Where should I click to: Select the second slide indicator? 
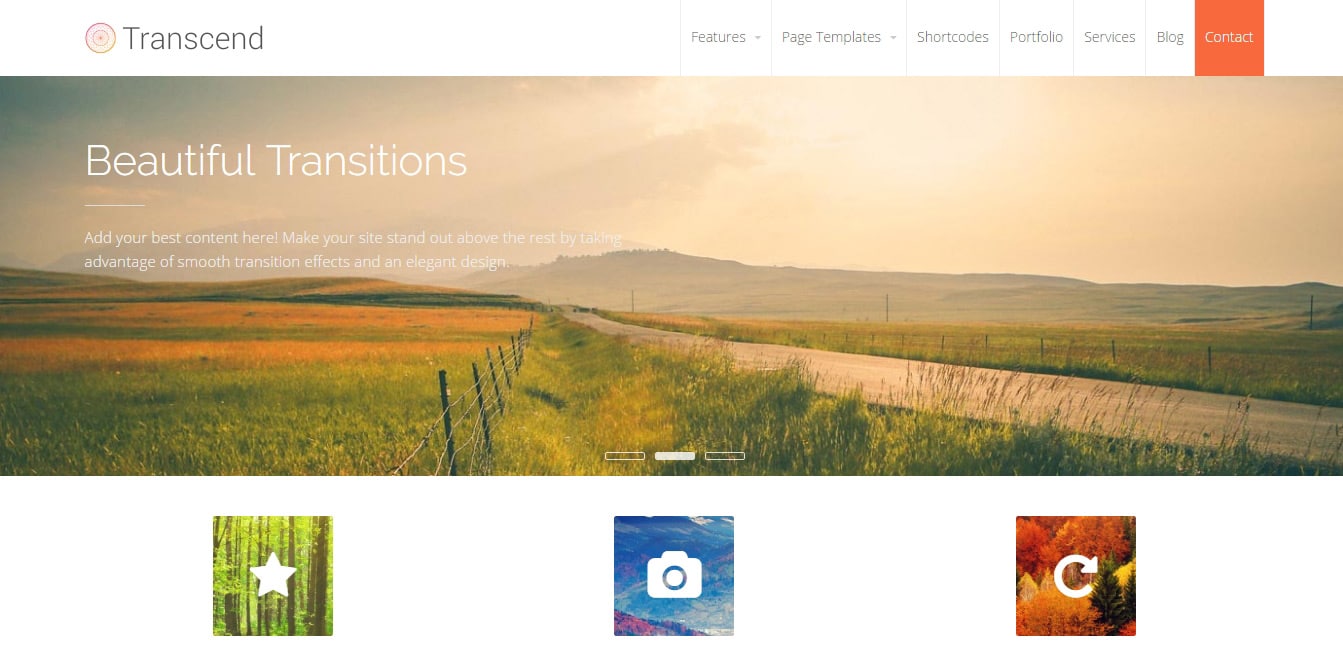675,456
